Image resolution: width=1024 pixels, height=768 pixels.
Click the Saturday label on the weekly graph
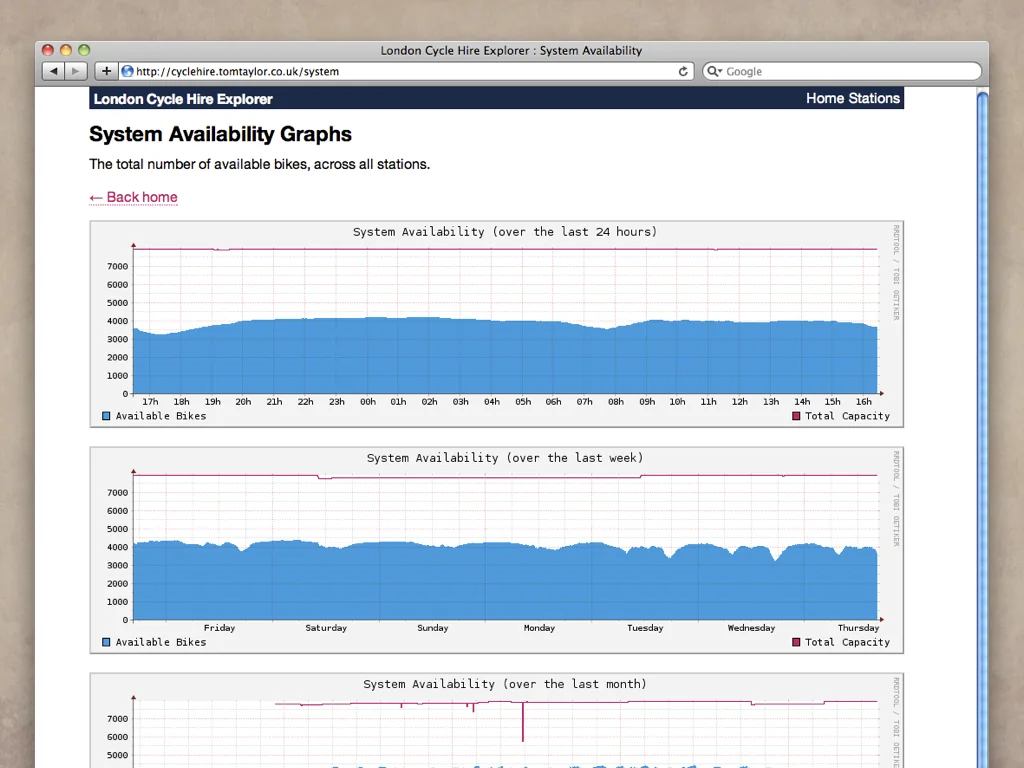tap(326, 628)
